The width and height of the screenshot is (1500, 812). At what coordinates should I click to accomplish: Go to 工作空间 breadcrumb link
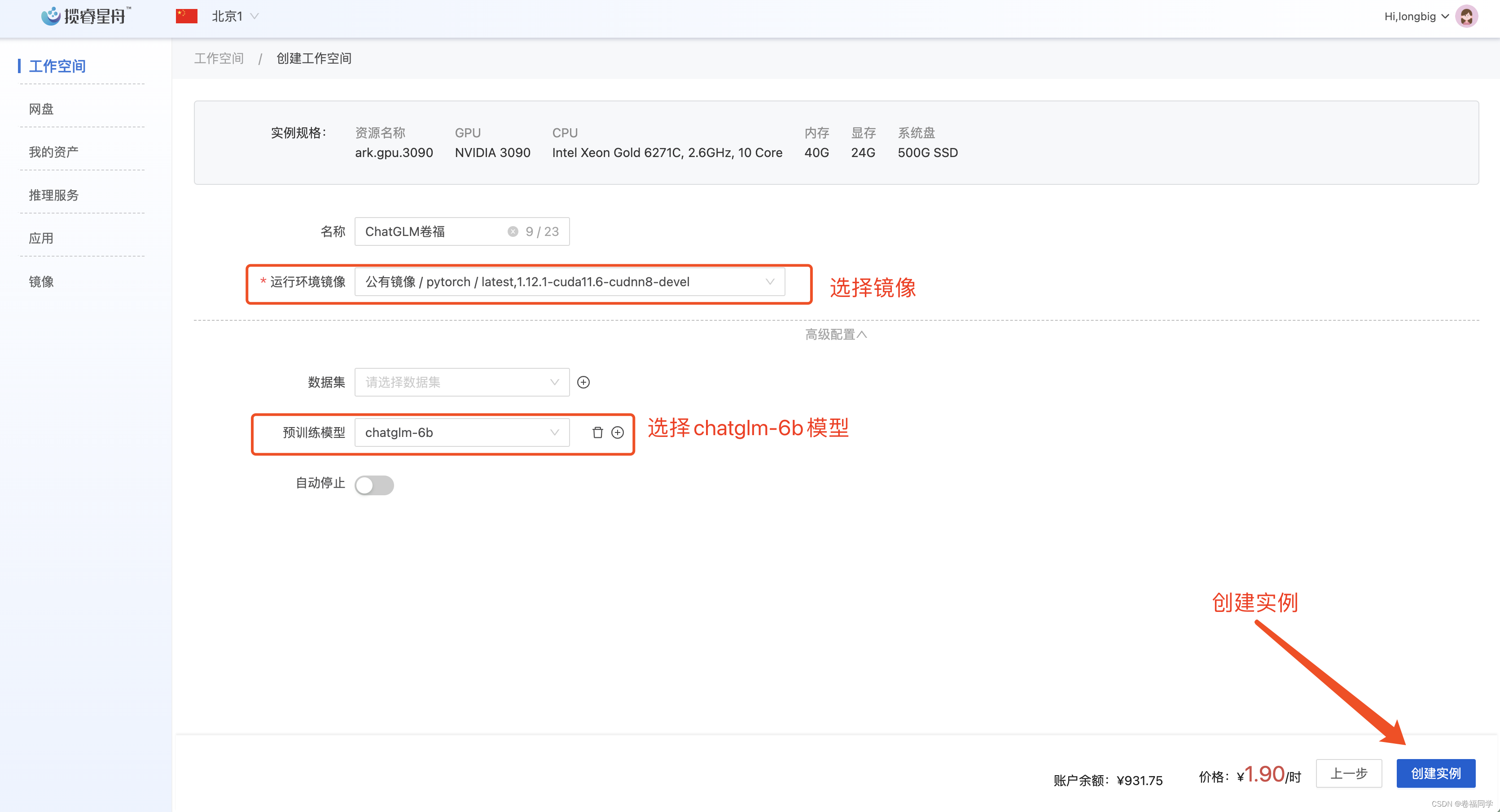(219, 58)
